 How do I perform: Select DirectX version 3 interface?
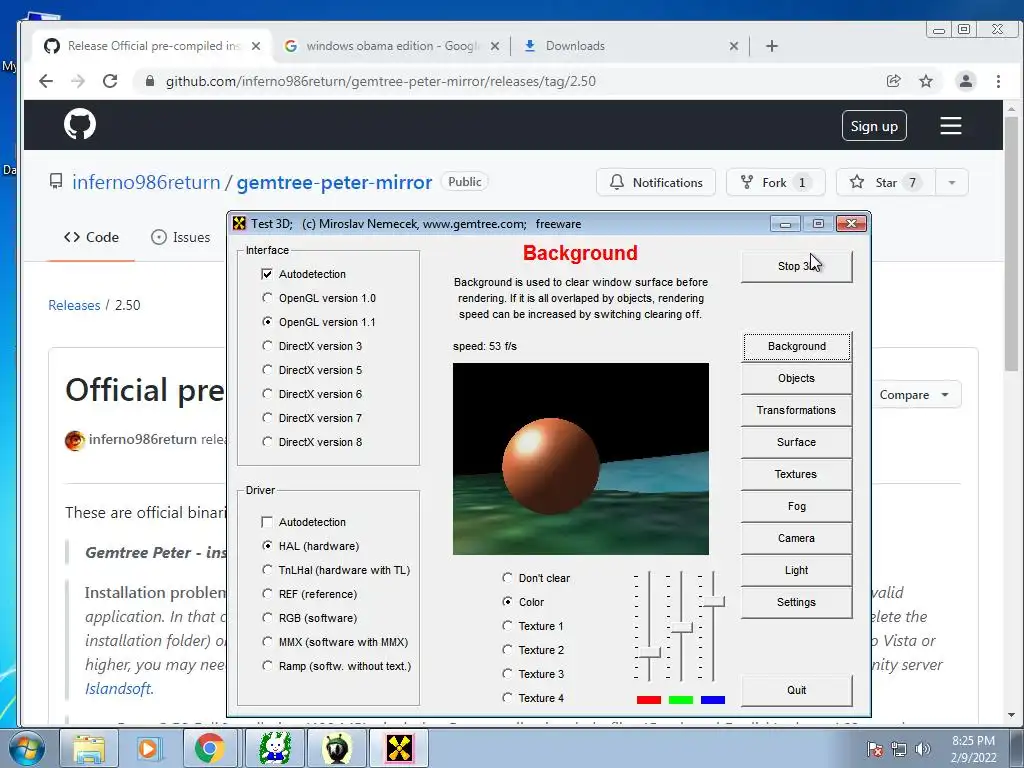(x=267, y=346)
